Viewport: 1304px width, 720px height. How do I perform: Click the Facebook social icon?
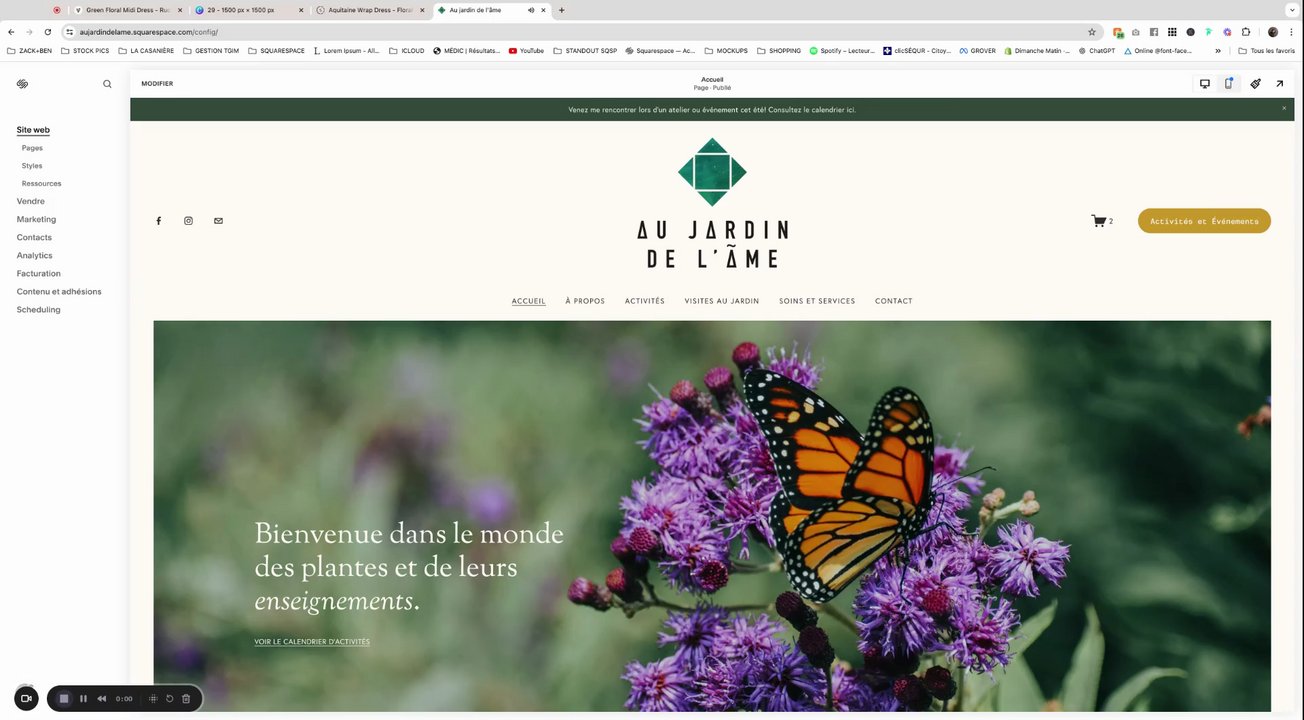(x=158, y=221)
